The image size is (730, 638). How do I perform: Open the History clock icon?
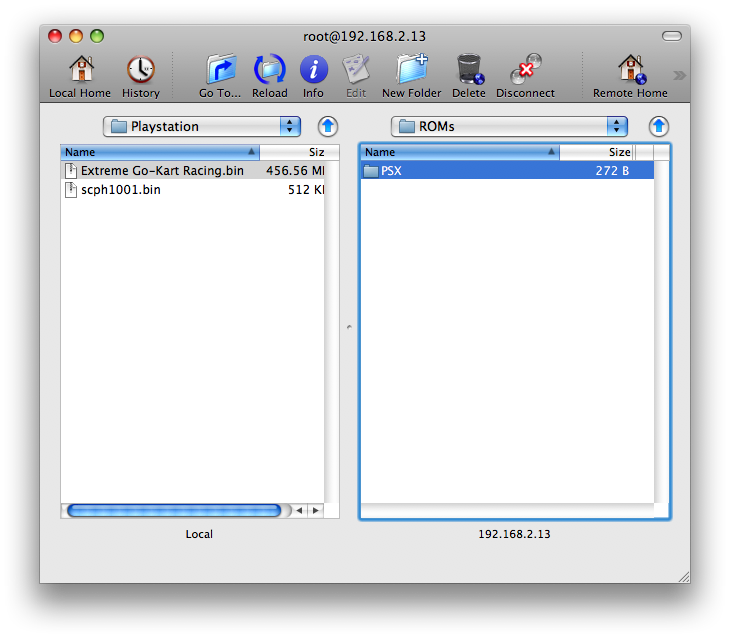(141, 70)
